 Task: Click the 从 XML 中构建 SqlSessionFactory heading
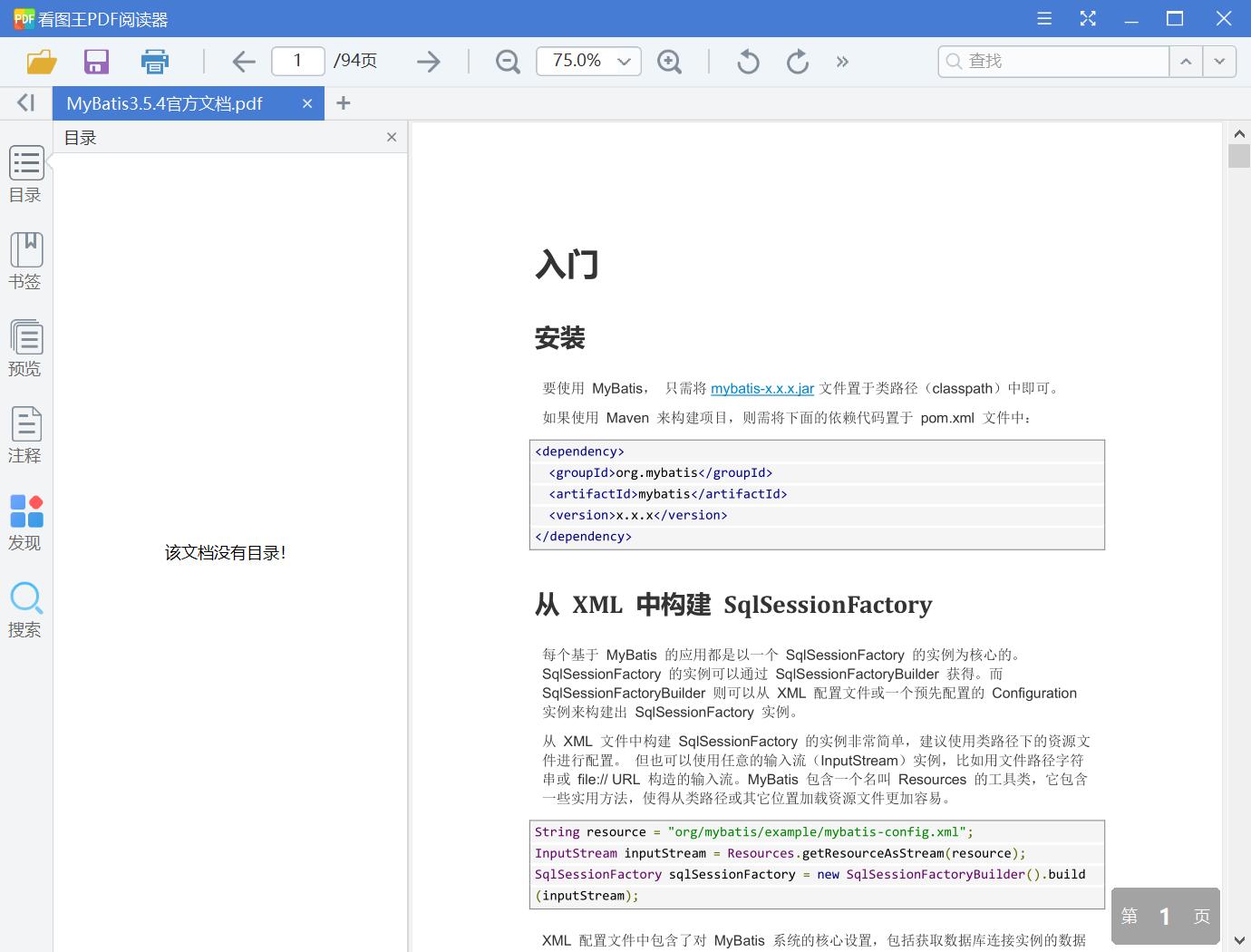(x=733, y=605)
